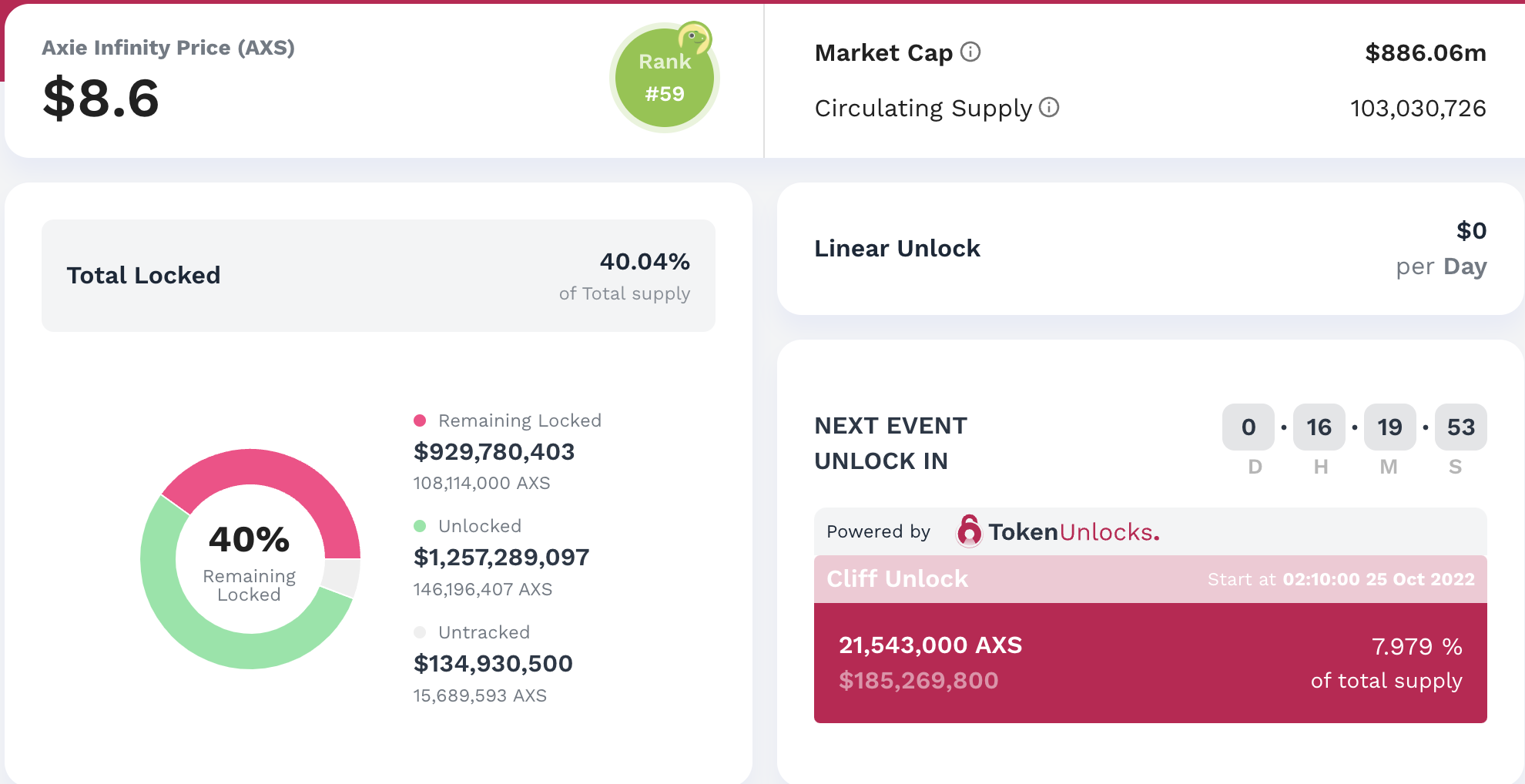This screenshot has width=1525, height=784.
Task: Click the 21,543,000 AXS unlock amount
Action: pos(930,645)
